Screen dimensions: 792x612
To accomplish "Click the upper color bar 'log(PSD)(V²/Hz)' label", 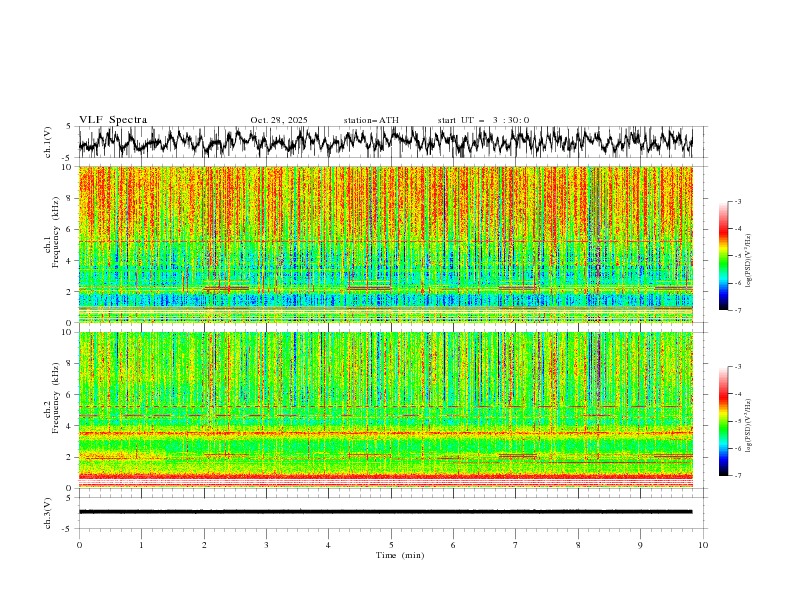I will tap(749, 261).
